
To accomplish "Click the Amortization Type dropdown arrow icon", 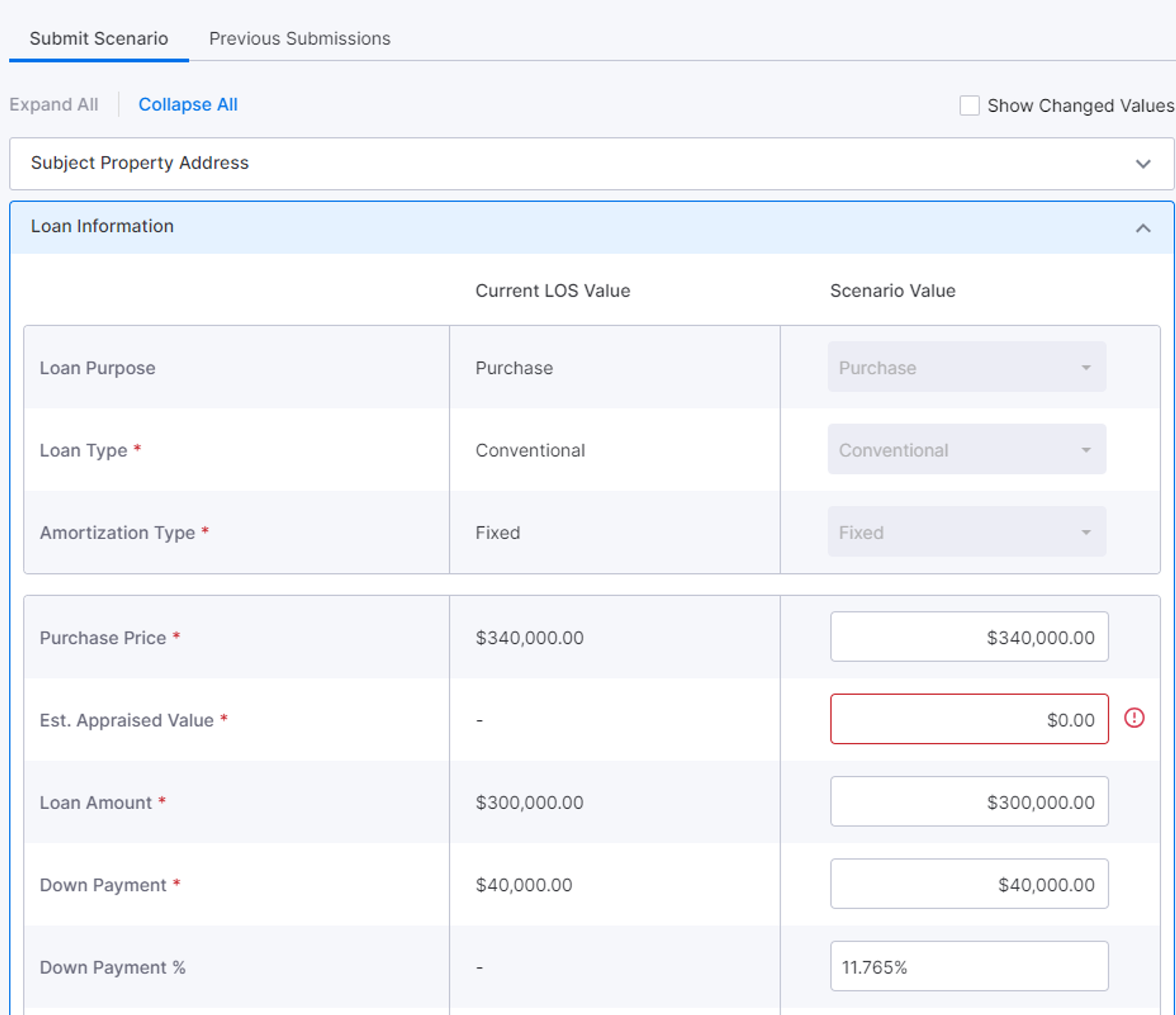I will click(1085, 533).
